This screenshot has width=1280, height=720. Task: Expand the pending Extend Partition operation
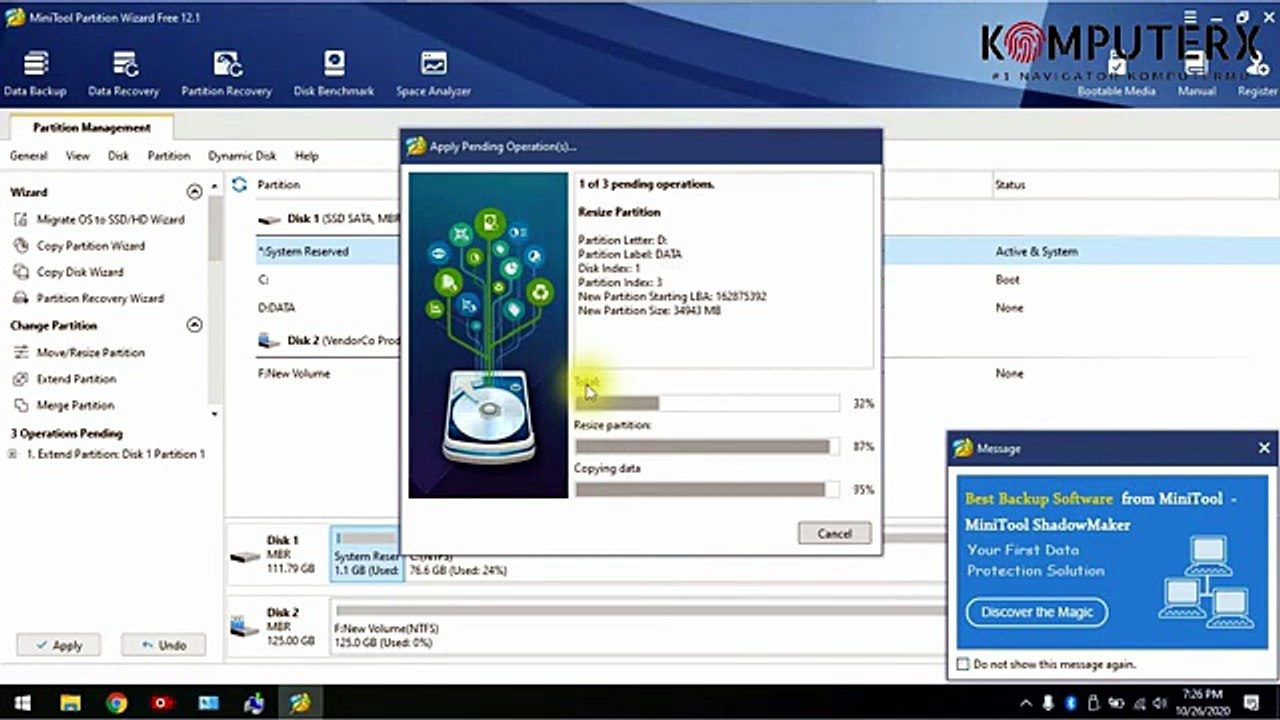[x=13, y=454]
